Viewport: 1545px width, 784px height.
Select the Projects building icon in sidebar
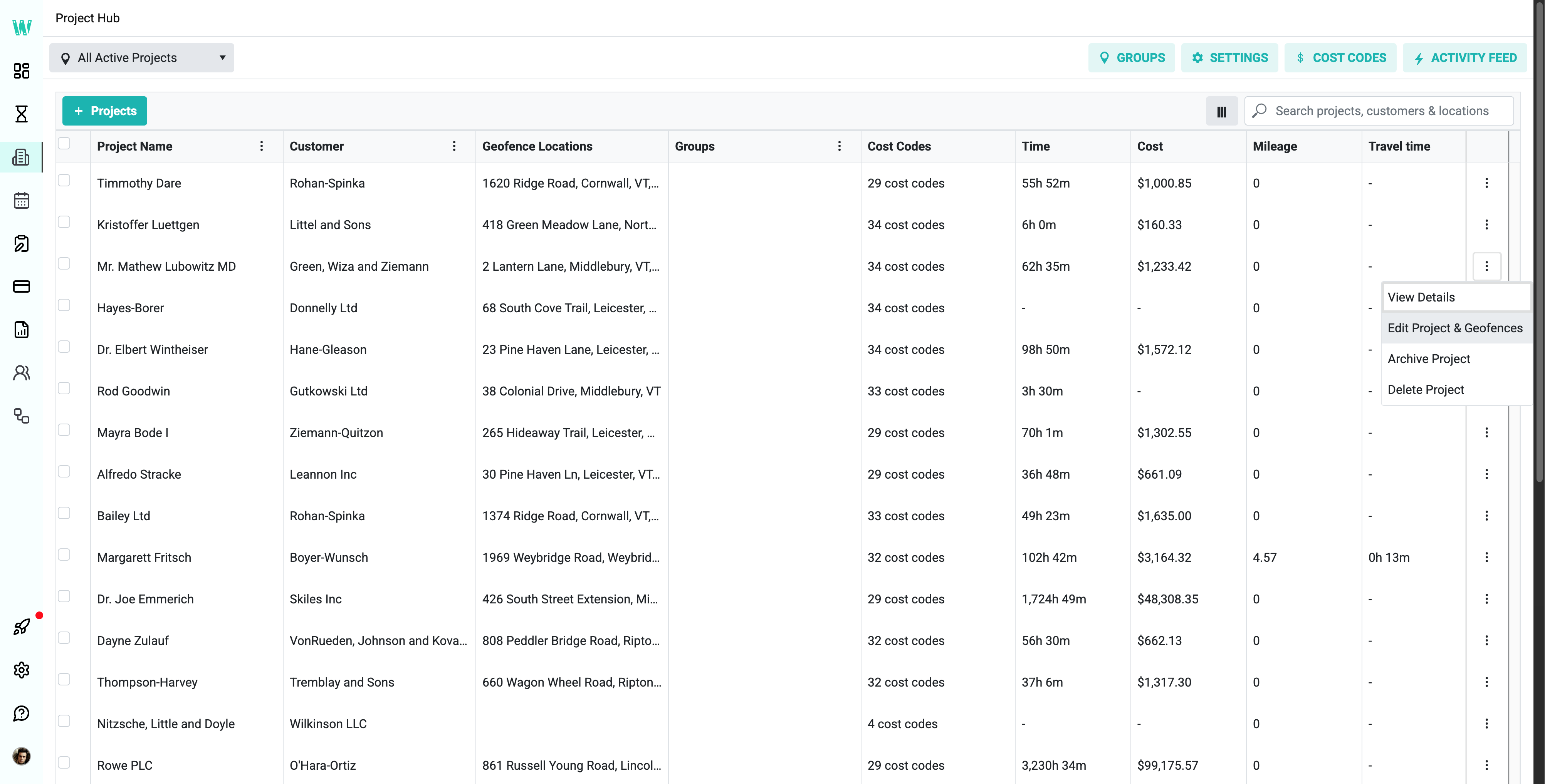[x=22, y=157]
